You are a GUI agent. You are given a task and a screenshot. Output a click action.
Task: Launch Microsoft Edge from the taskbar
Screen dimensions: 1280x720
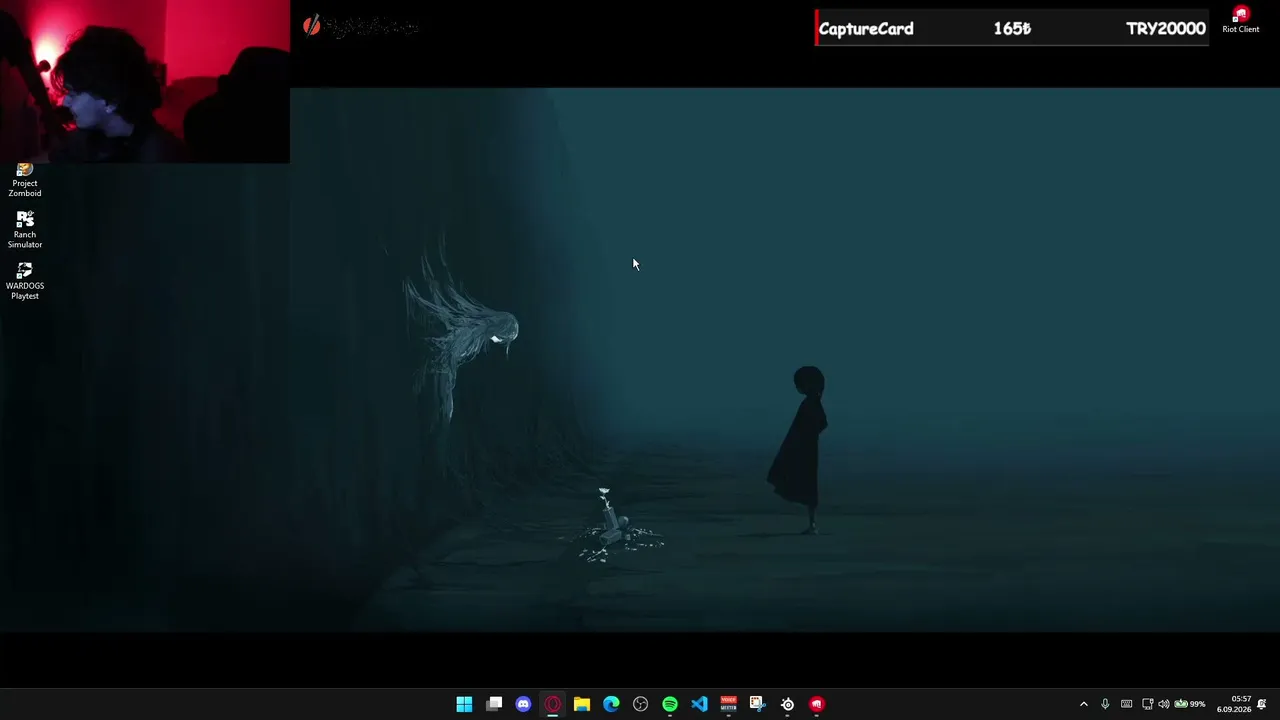pos(611,704)
